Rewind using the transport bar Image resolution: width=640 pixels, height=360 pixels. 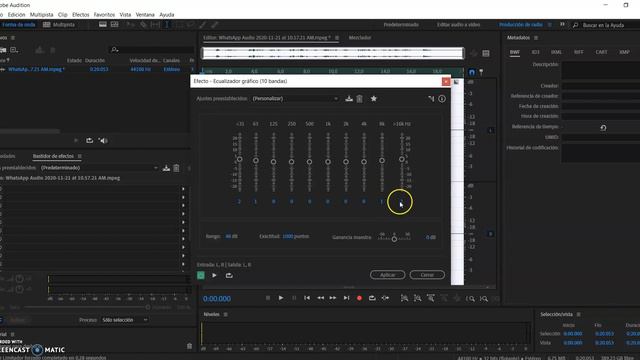pyautogui.click(x=320, y=298)
